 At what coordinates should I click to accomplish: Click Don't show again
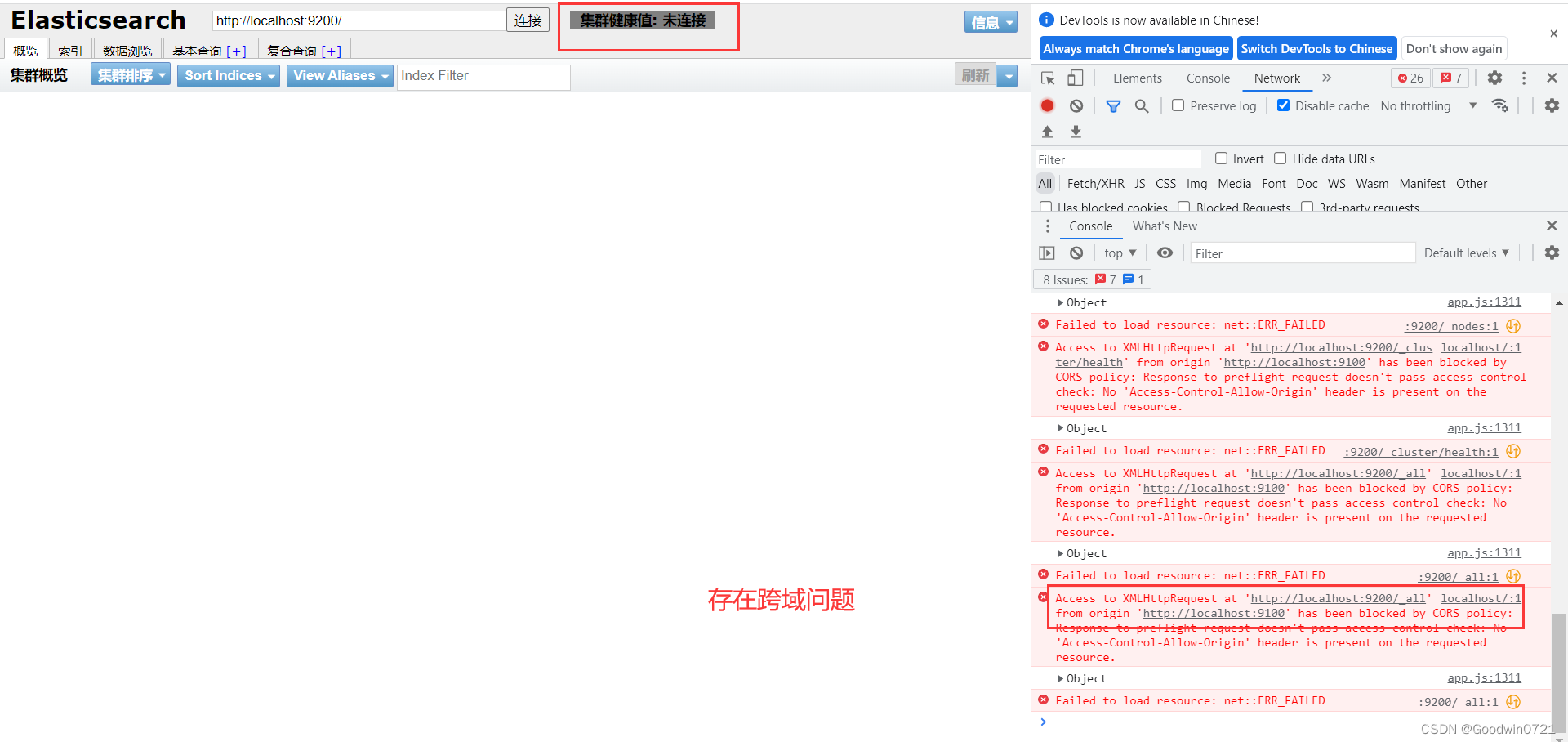pos(1454,49)
